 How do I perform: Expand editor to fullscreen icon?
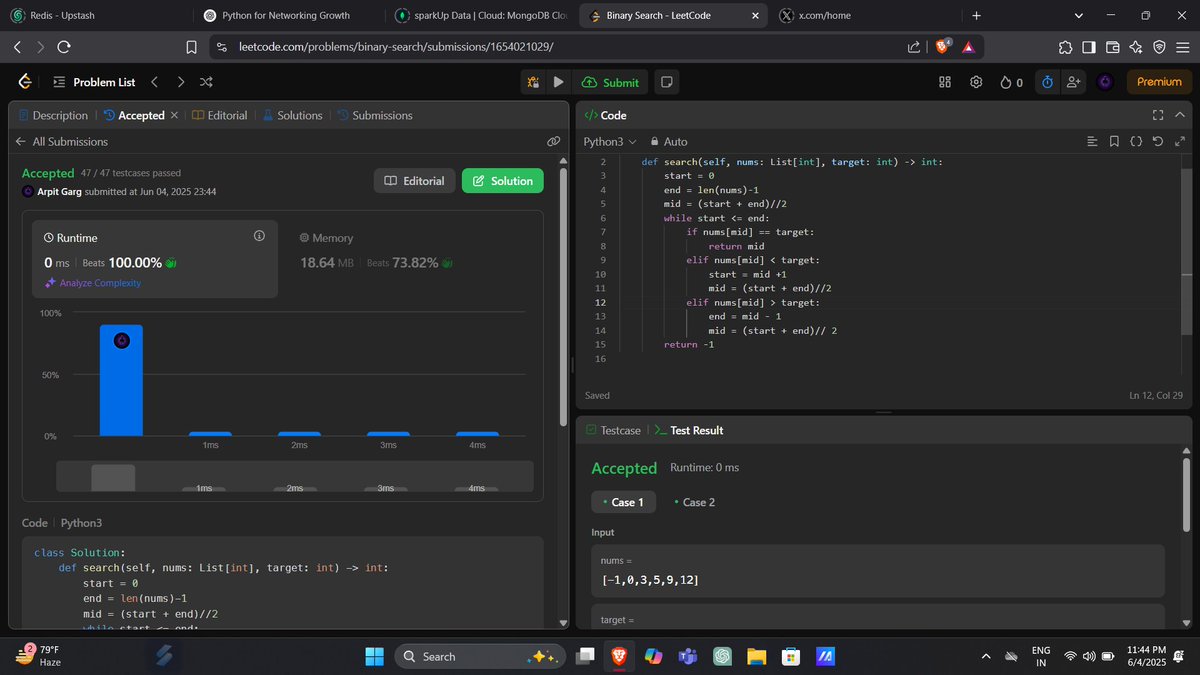(1180, 142)
